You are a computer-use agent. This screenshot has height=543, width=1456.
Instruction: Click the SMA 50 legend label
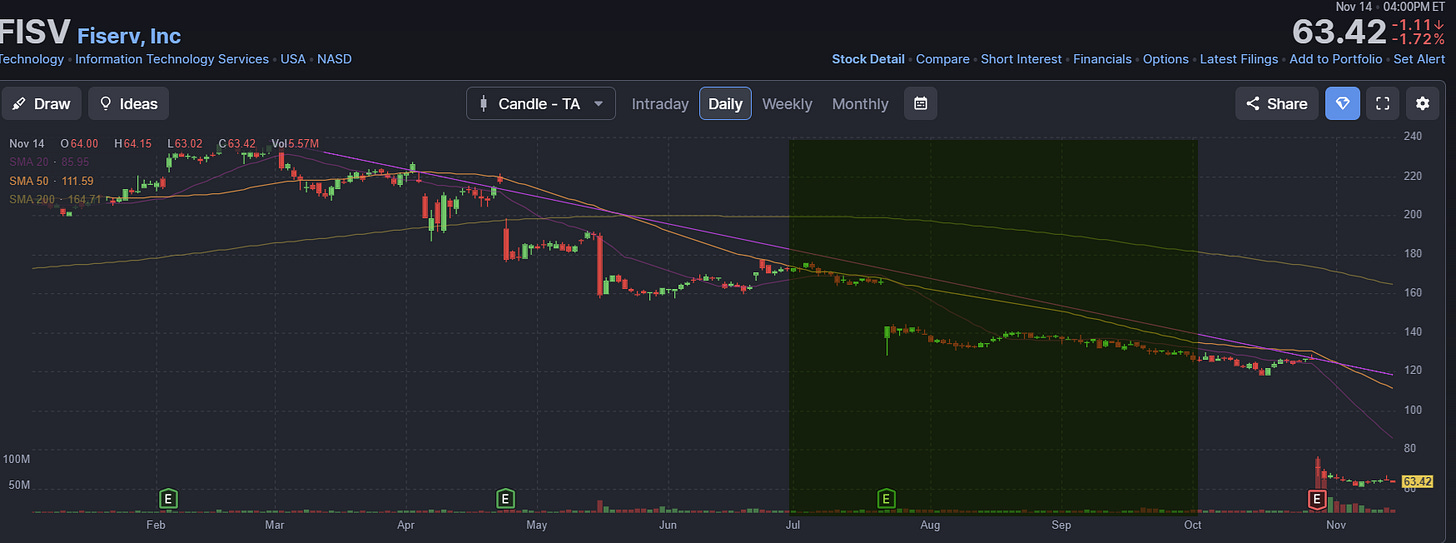click(x=52, y=181)
